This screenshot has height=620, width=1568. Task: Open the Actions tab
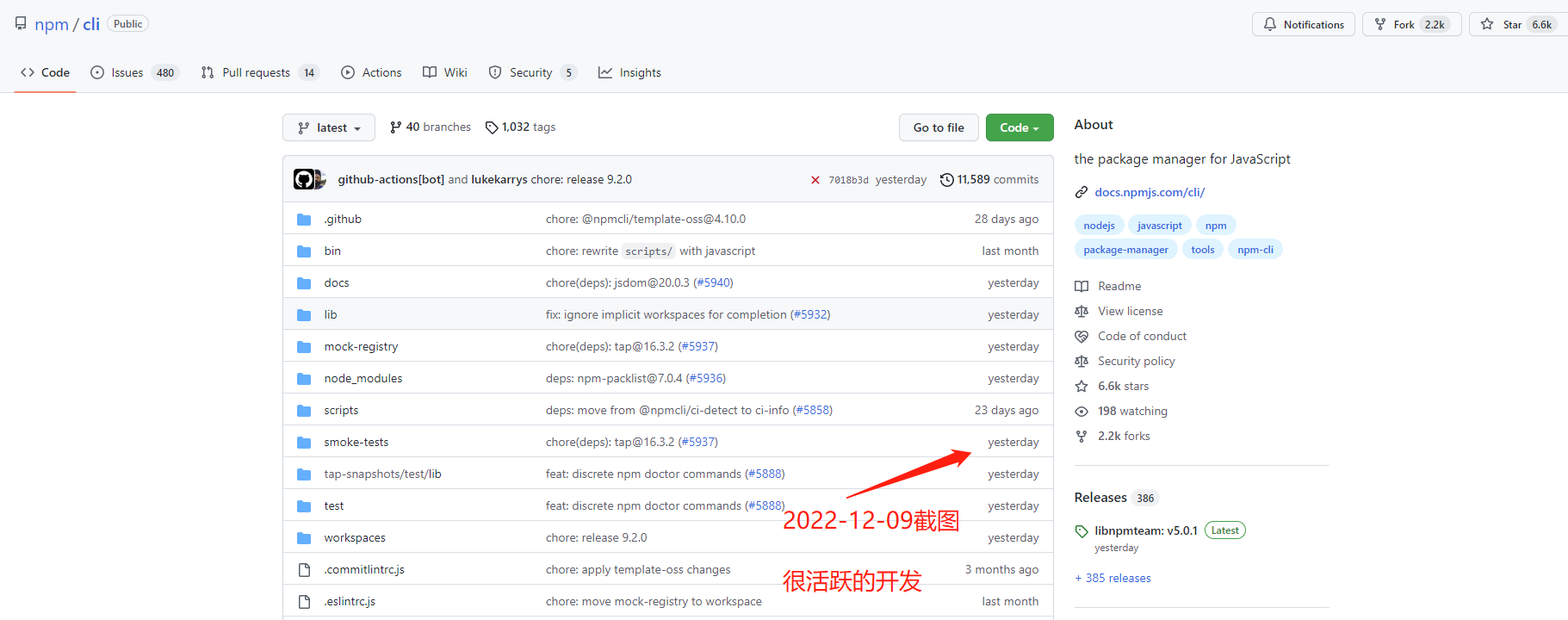pyautogui.click(x=371, y=72)
